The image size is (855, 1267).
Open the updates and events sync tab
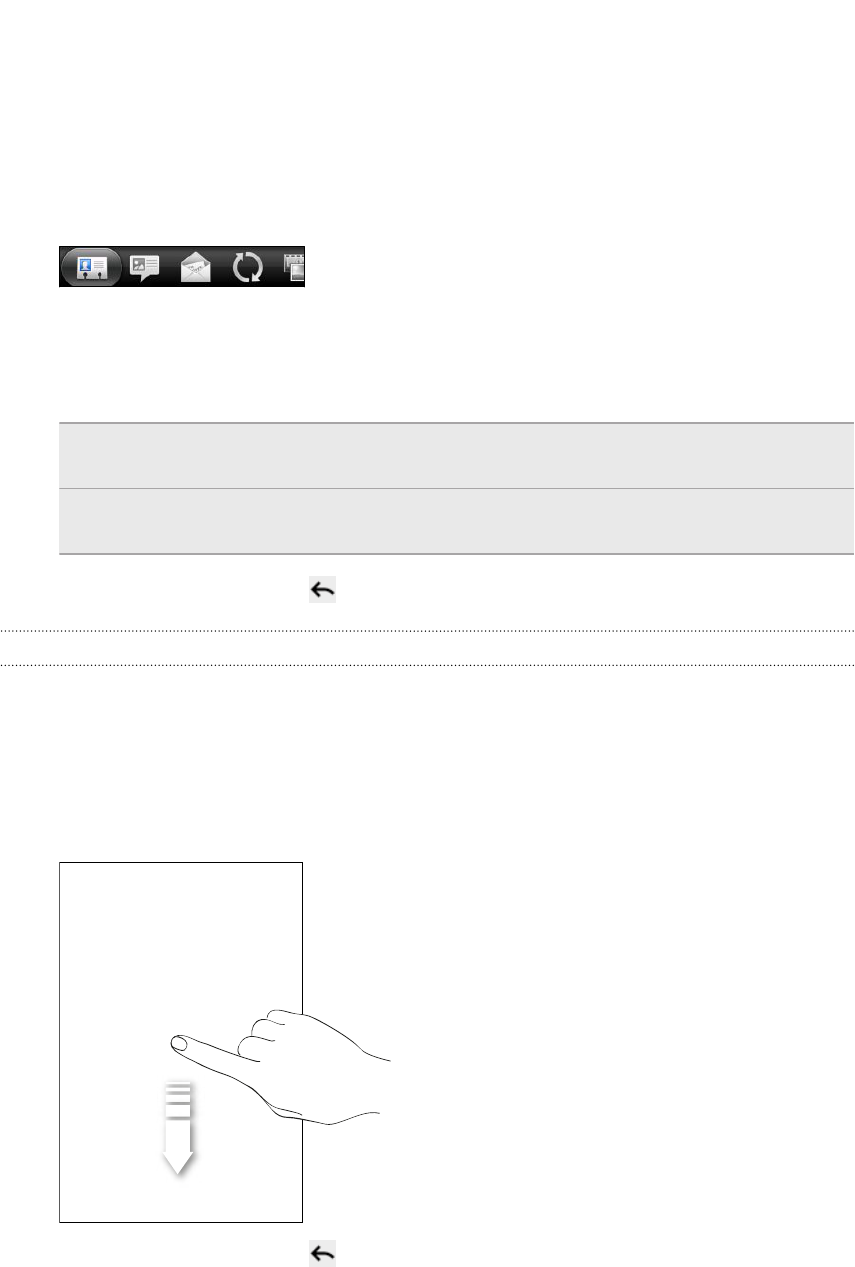pyautogui.click(x=248, y=268)
